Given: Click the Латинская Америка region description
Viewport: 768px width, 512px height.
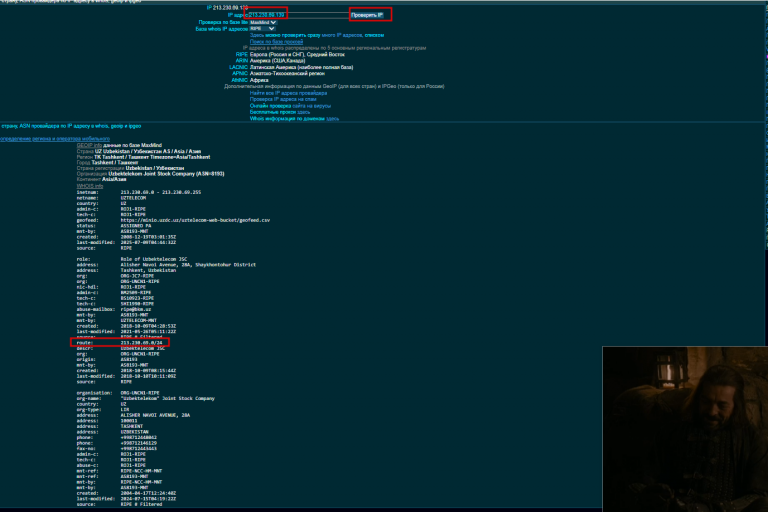Looking at the screenshot, I should (x=301, y=67).
